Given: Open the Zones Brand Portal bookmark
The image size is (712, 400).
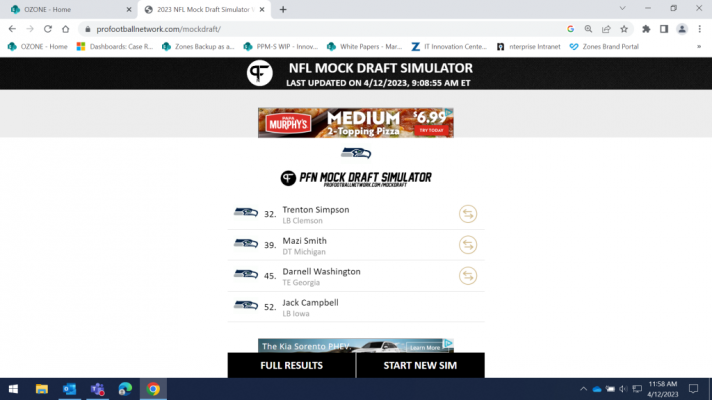Looking at the screenshot, I should point(604,46).
